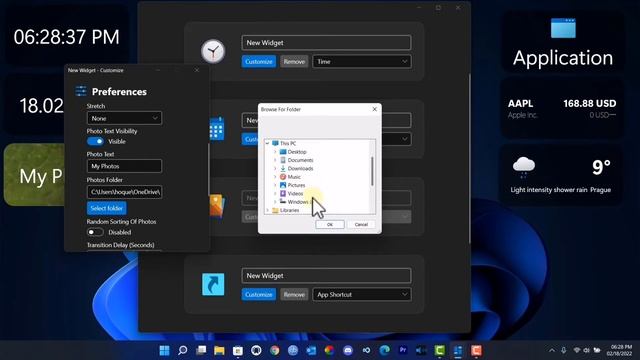Launch Microsoft Edge from the taskbar

click(x=384, y=350)
